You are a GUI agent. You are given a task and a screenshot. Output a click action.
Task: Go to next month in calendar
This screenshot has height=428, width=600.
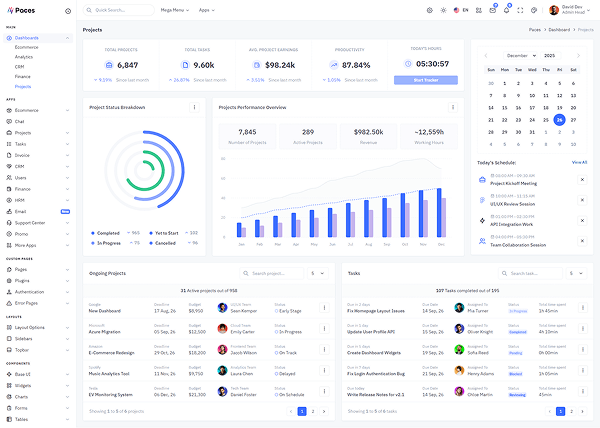pos(580,55)
